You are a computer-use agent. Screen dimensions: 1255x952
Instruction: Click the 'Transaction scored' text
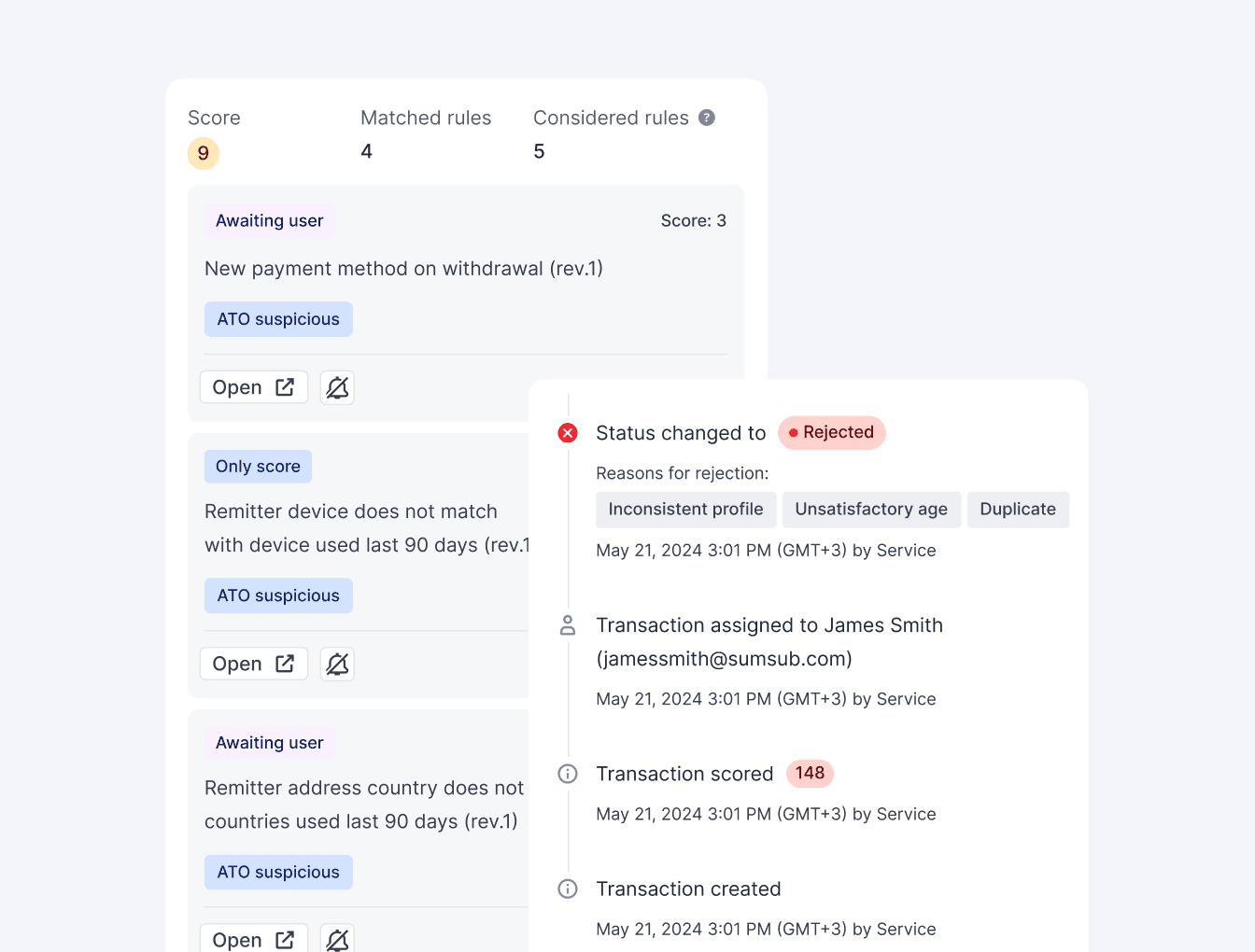pos(684,774)
